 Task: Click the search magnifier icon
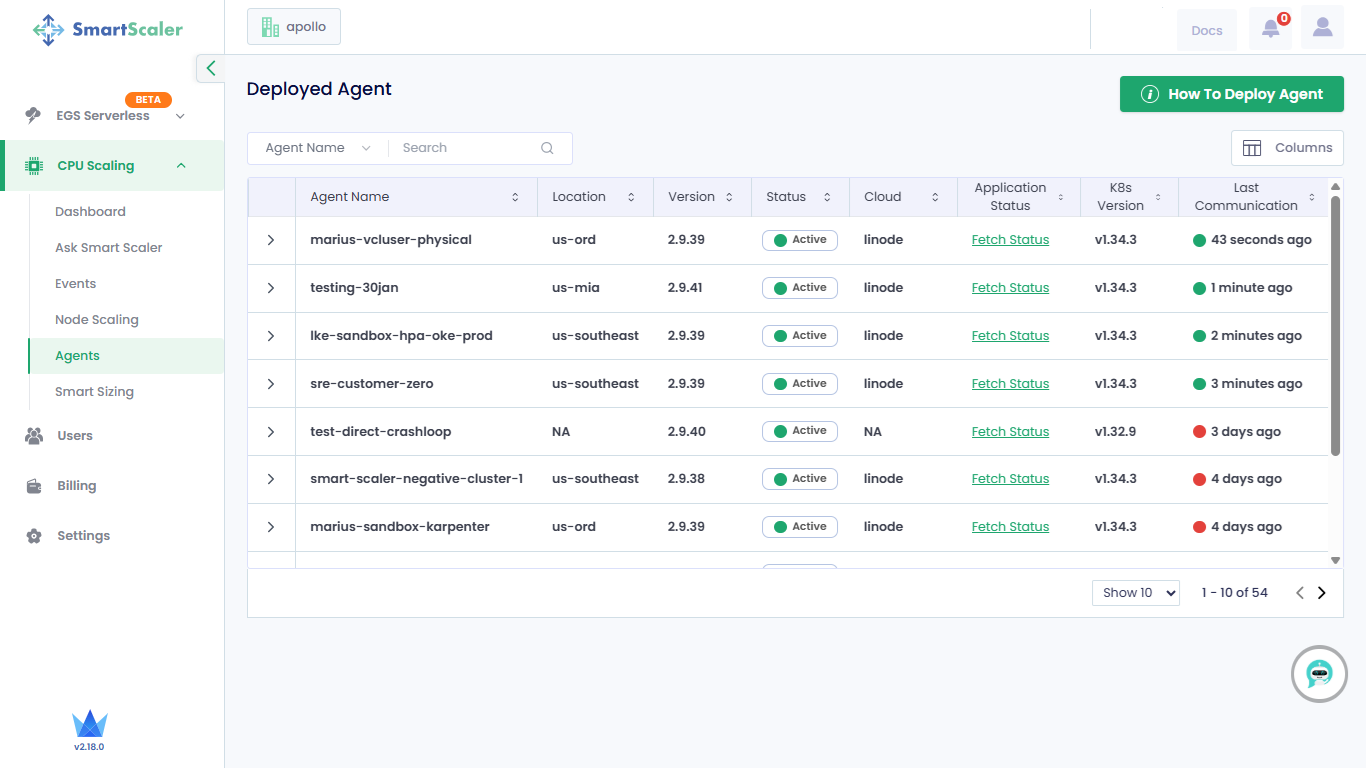pyautogui.click(x=547, y=148)
